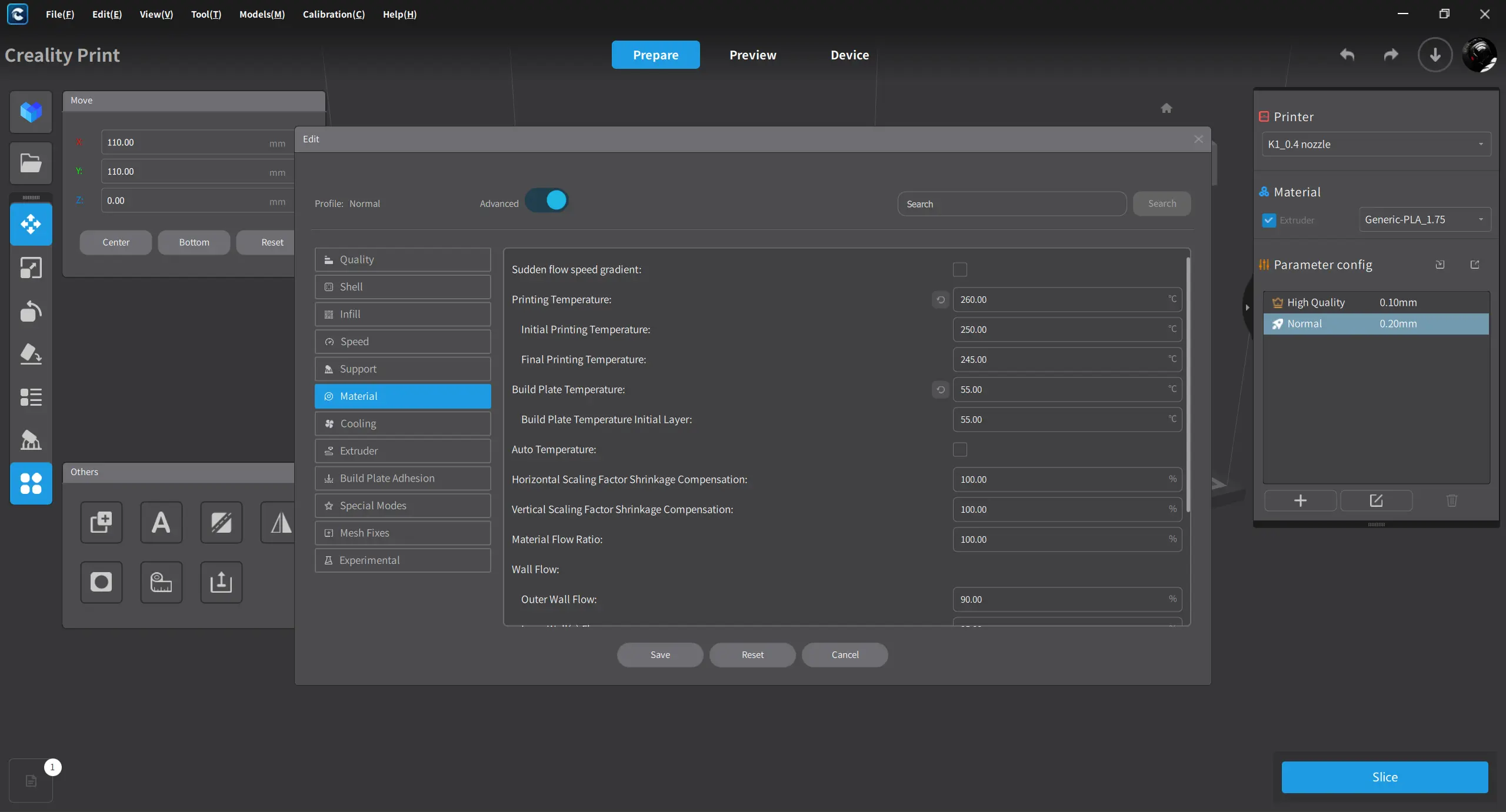
Task: Open the View menu
Action: click(x=156, y=14)
